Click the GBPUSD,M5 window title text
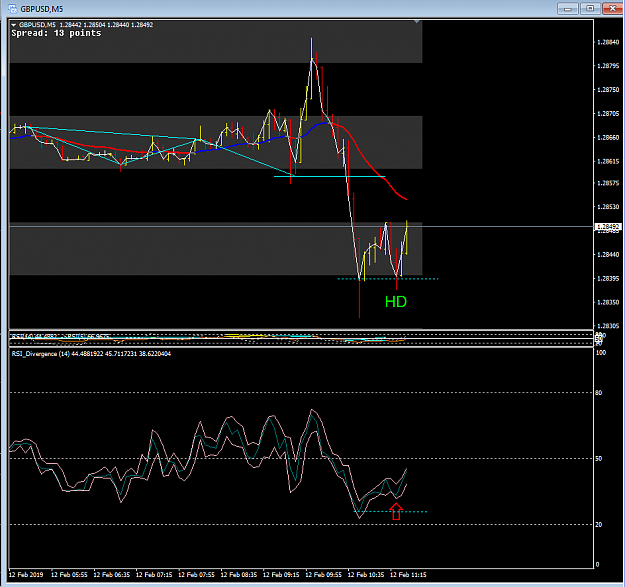The height and width of the screenshot is (587, 625). [42, 9]
